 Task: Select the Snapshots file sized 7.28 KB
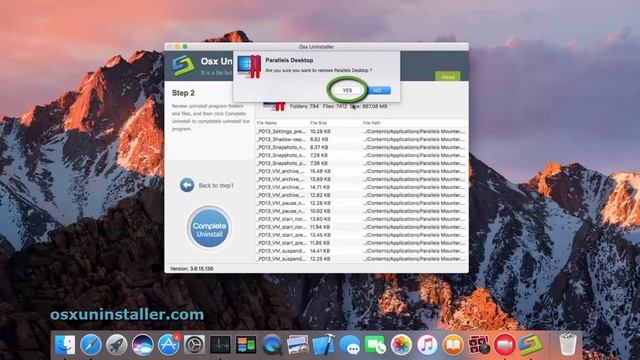click(362, 155)
